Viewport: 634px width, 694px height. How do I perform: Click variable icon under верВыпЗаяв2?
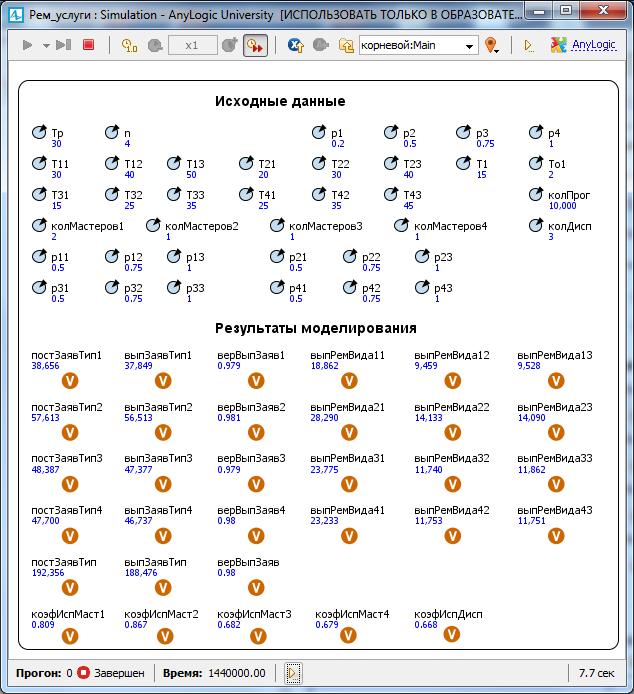(x=256, y=432)
